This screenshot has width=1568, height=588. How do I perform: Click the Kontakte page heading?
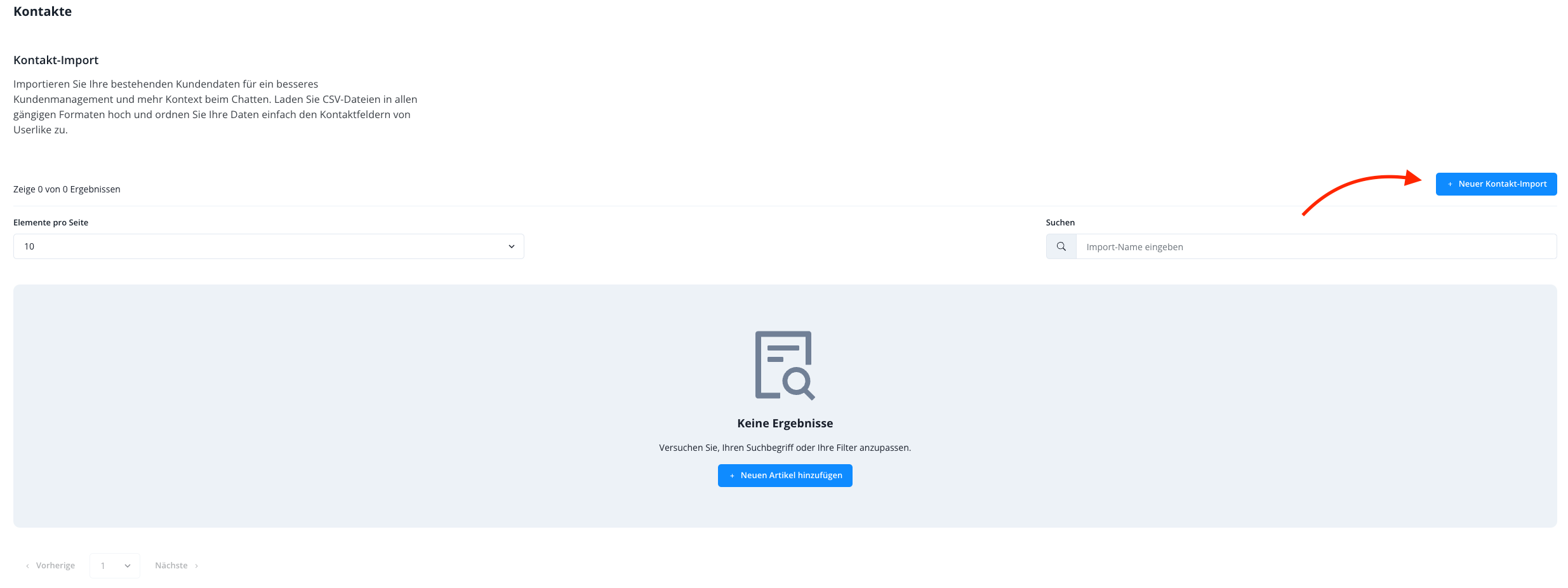(43, 11)
